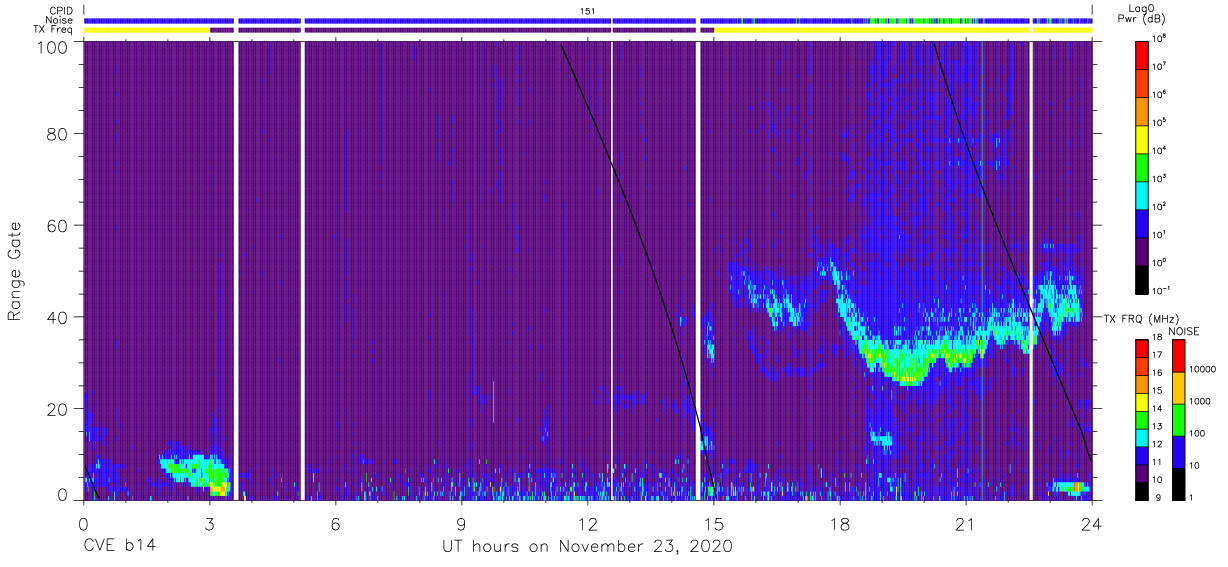Click the '60' range gate tick label

coord(58,226)
